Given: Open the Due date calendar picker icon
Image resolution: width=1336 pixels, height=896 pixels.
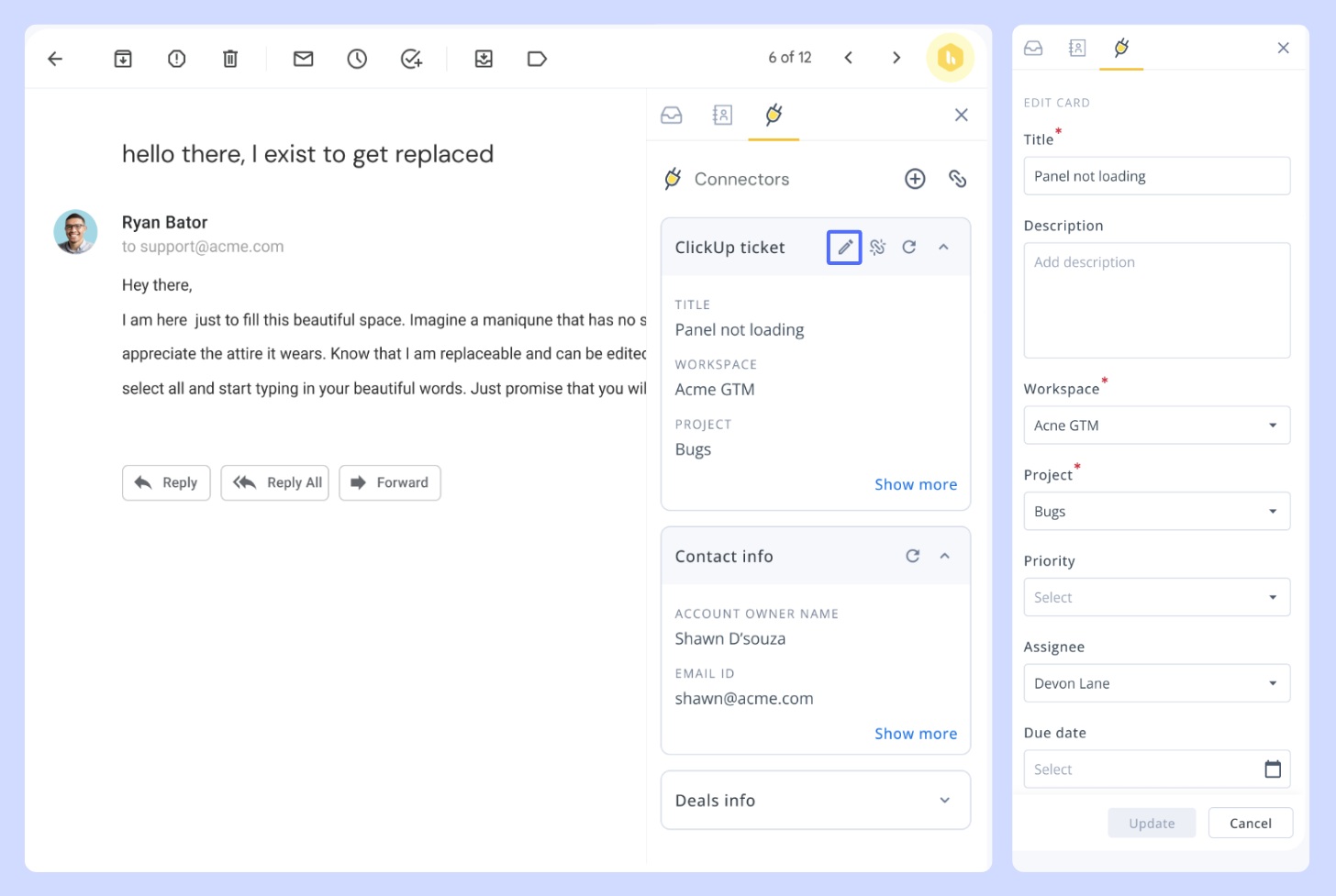Looking at the screenshot, I should 1273,769.
